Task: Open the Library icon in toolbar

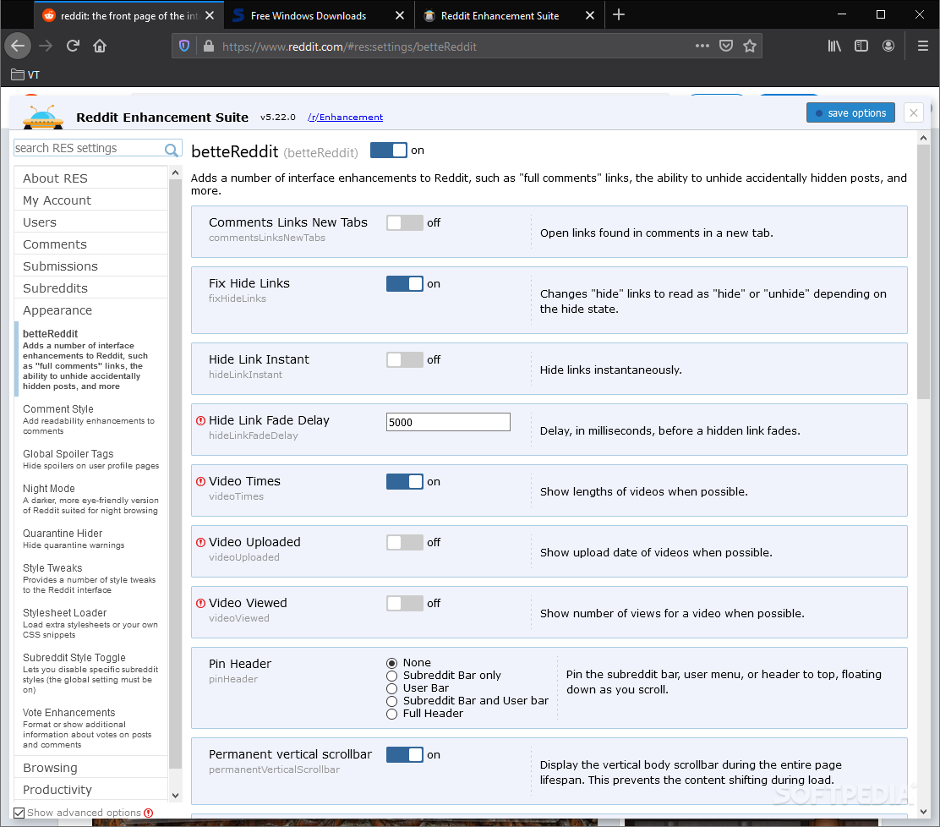Action: tap(834, 46)
